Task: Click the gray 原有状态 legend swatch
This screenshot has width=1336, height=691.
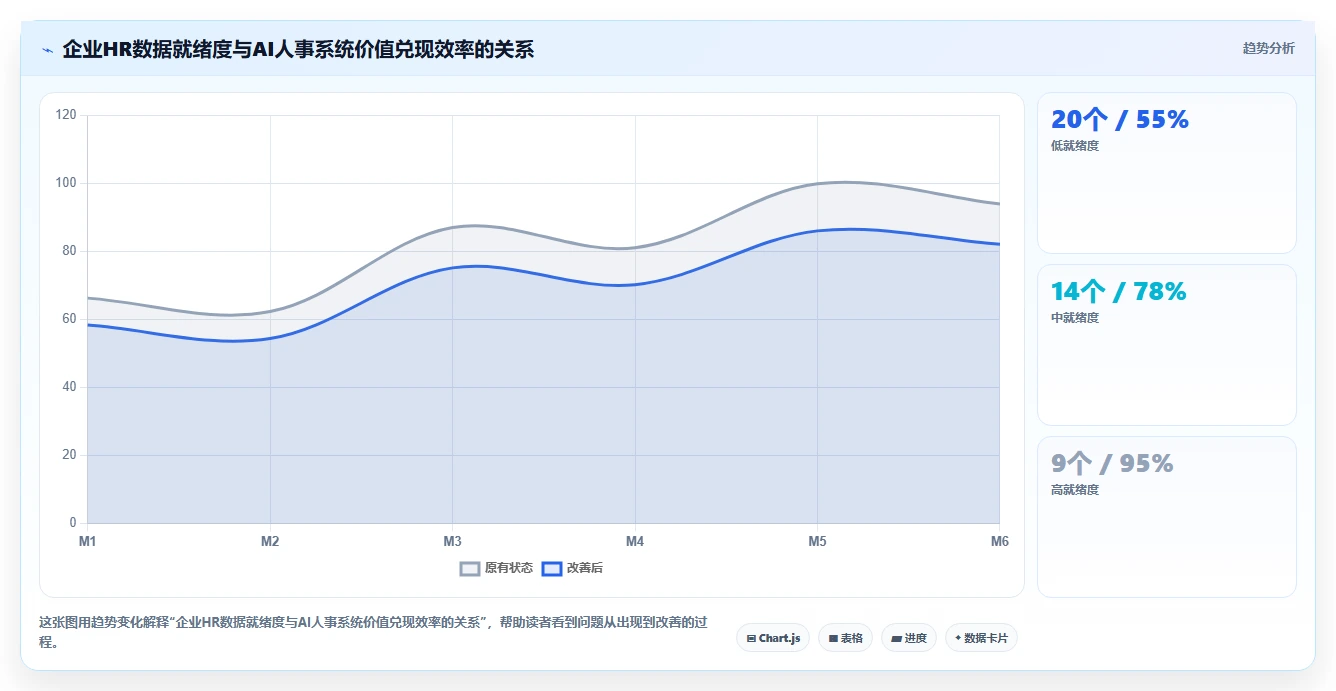Action: (470, 568)
